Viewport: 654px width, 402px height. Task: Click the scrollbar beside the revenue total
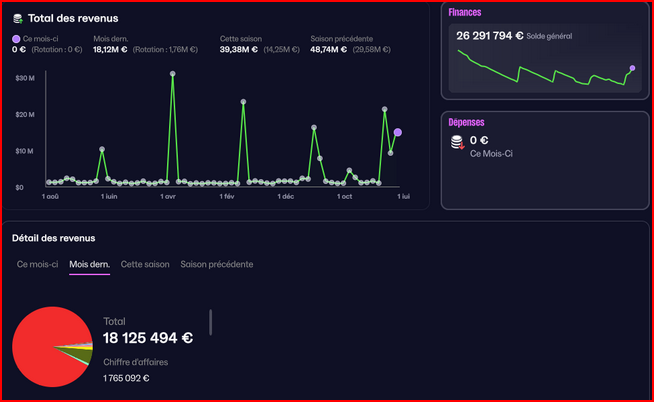pyautogui.click(x=210, y=322)
